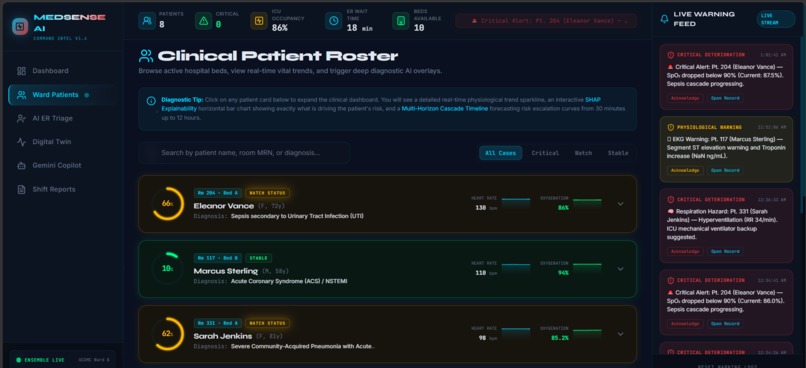
Task: Open Record on the 86.0% SpO2 alert
Action: click(x=725, y=324)
